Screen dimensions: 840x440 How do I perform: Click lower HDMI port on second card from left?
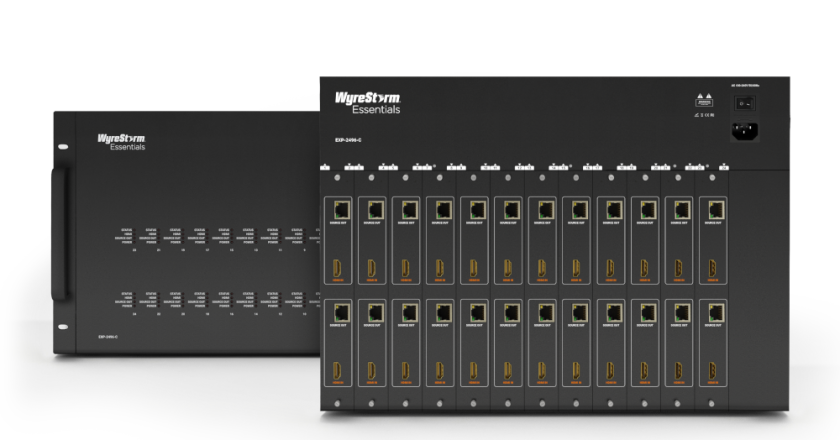tap(372, 370)
